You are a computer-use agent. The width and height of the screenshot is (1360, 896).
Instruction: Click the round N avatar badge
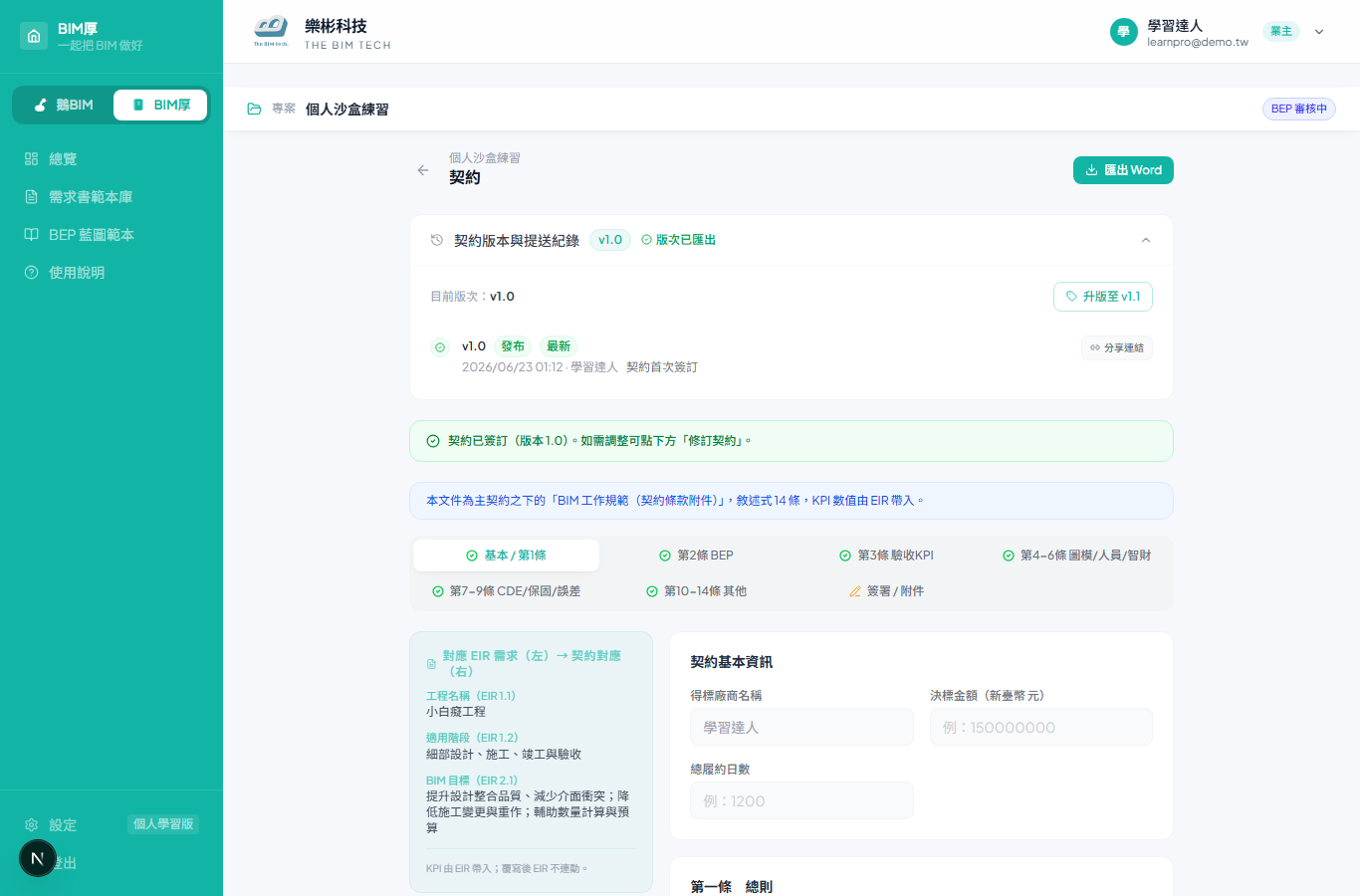38,858
